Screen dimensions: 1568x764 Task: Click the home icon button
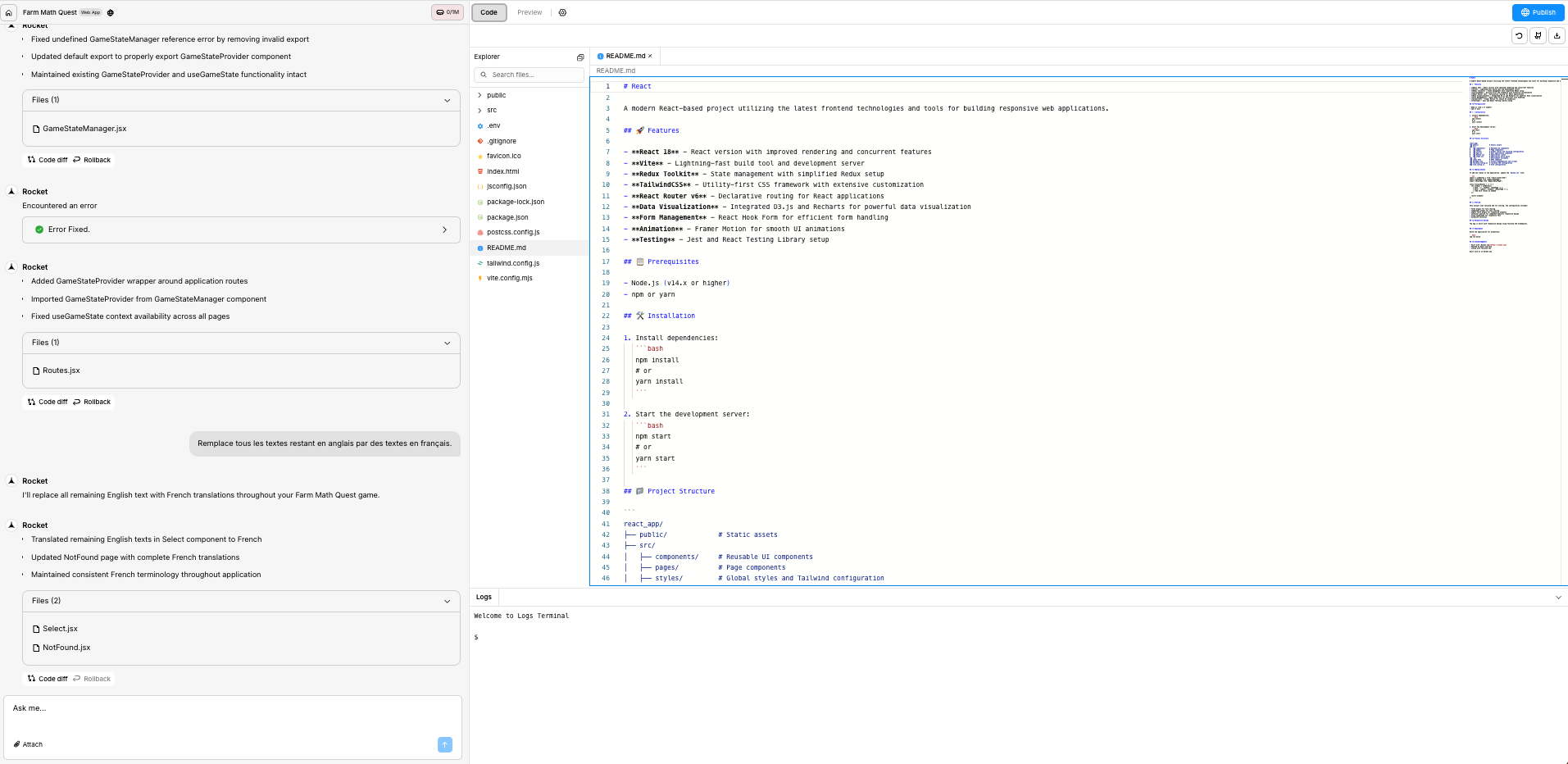coord(9,13)
